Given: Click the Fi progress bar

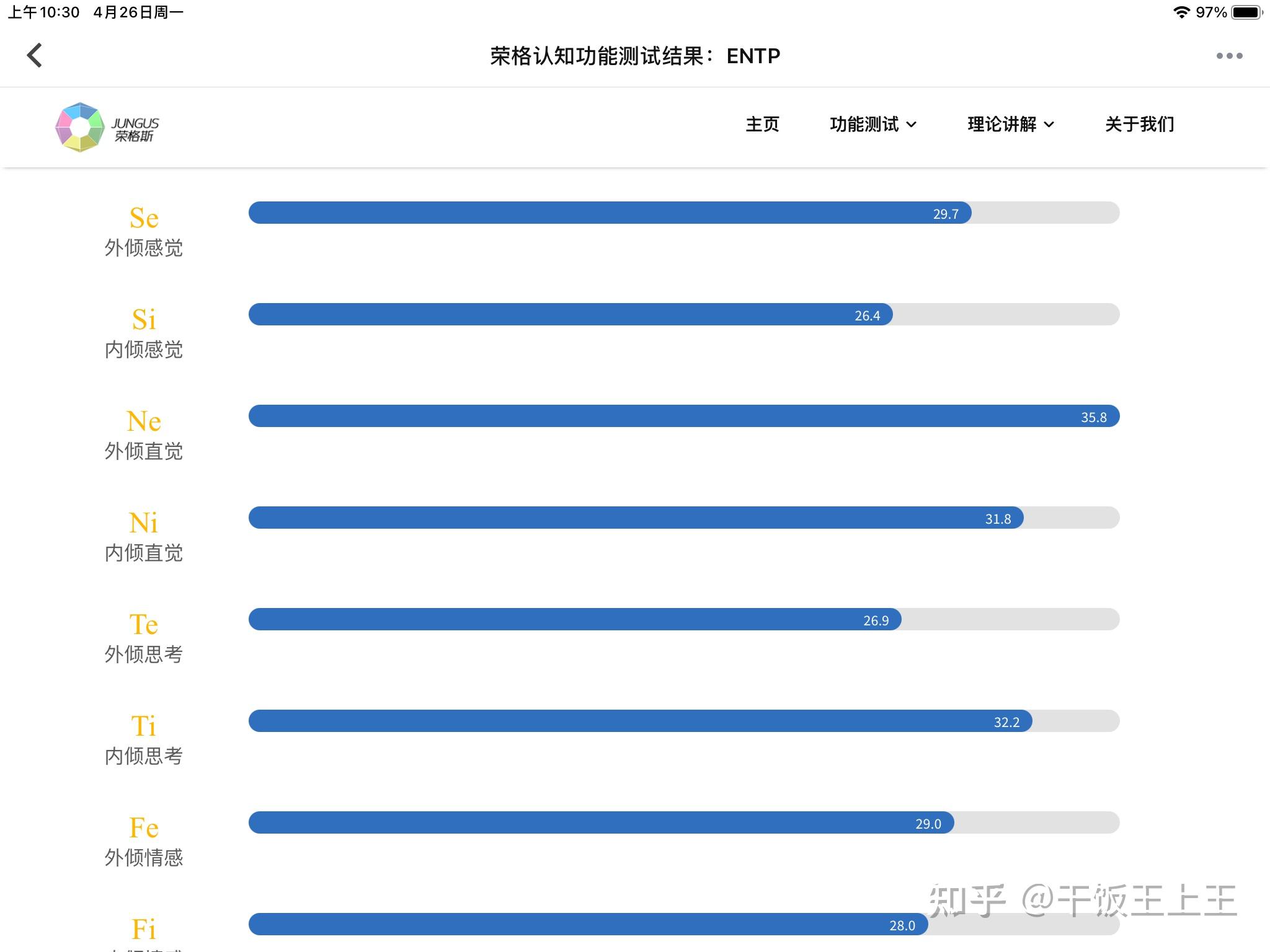Looking at the screenshot, I should pyautogui.click(x=684, y=924).
